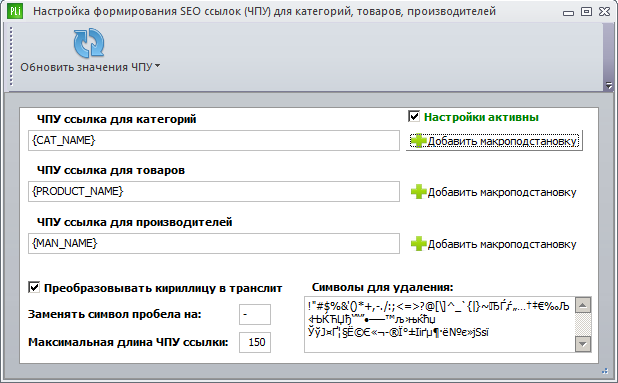Focus the {PRODUCT_NAME} input field

tap(214, 192)
